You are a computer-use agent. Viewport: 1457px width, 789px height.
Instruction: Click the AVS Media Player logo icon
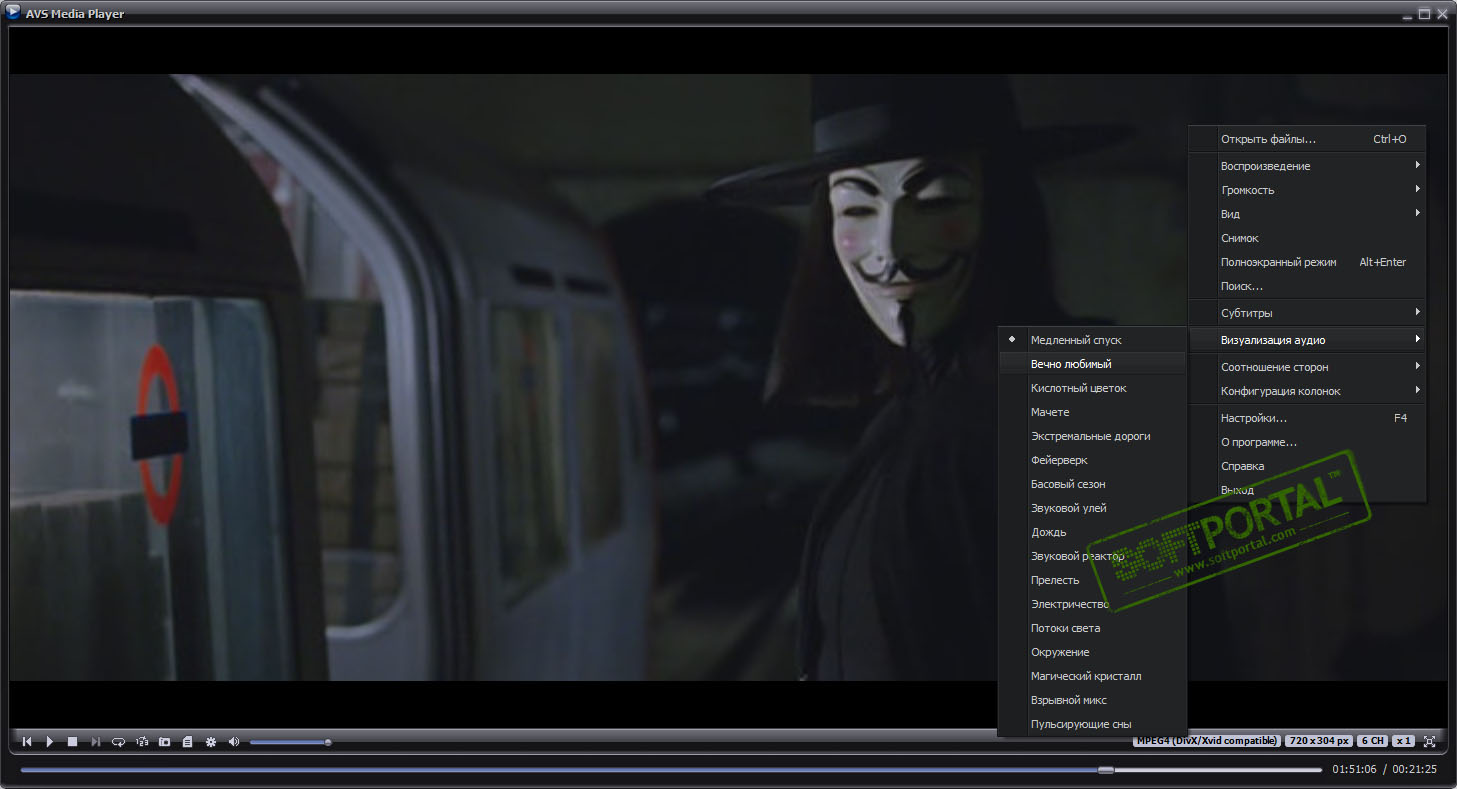12,12
